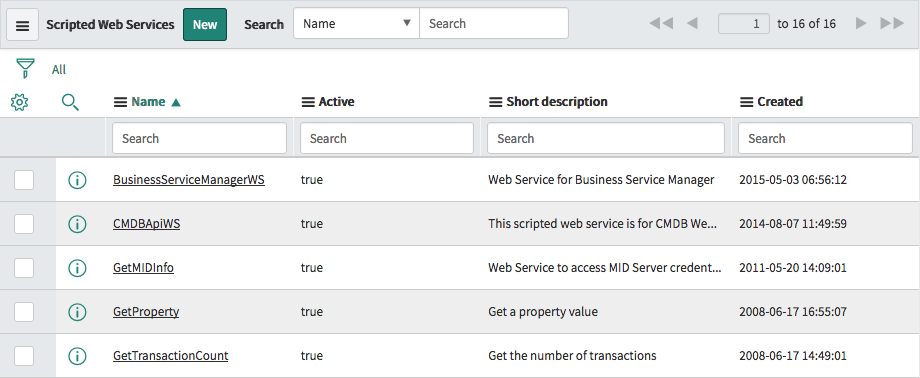The image size is (920, 378).
Task: Preview BusinessServiceManagerWS record info icon
Action: point(77,180)
